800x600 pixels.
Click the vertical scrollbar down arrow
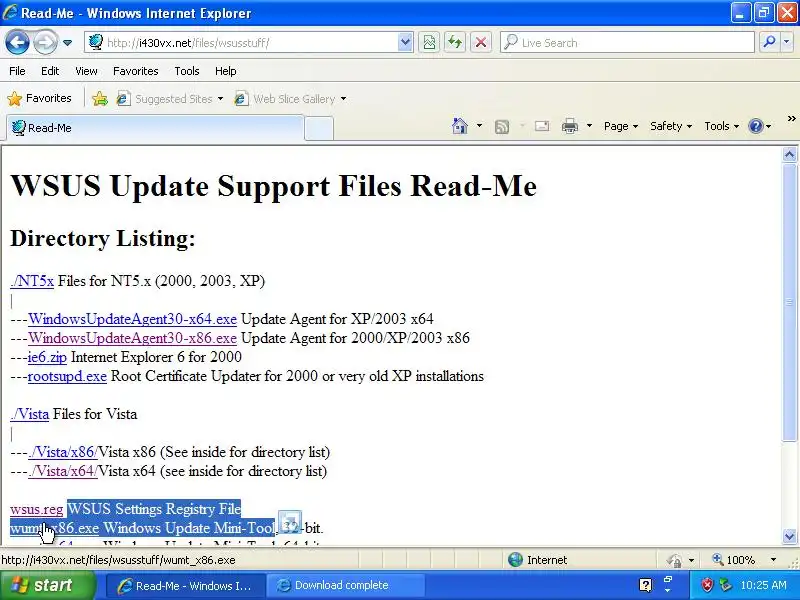790,536
